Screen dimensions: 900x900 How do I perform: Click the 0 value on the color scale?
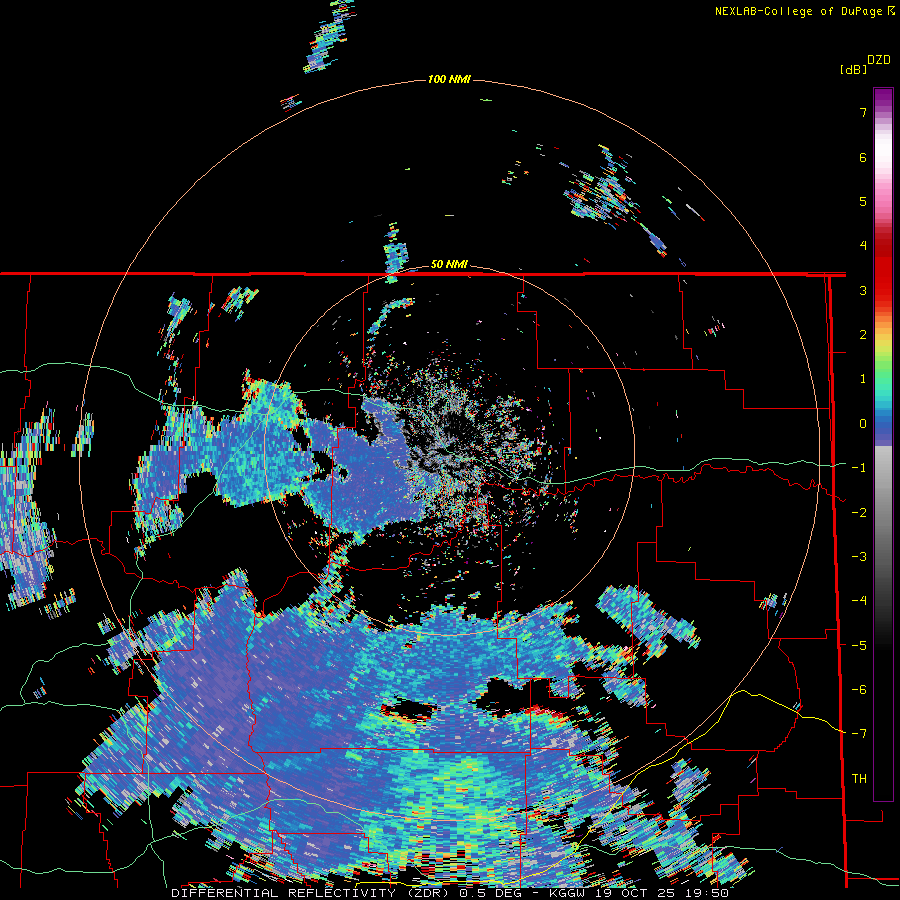[863, 424]
